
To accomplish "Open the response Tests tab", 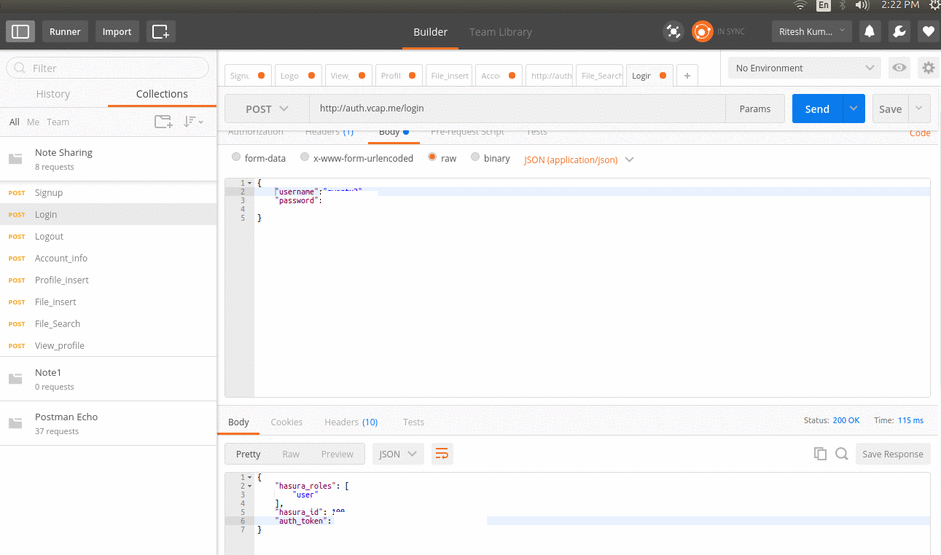I will (413, 422).
